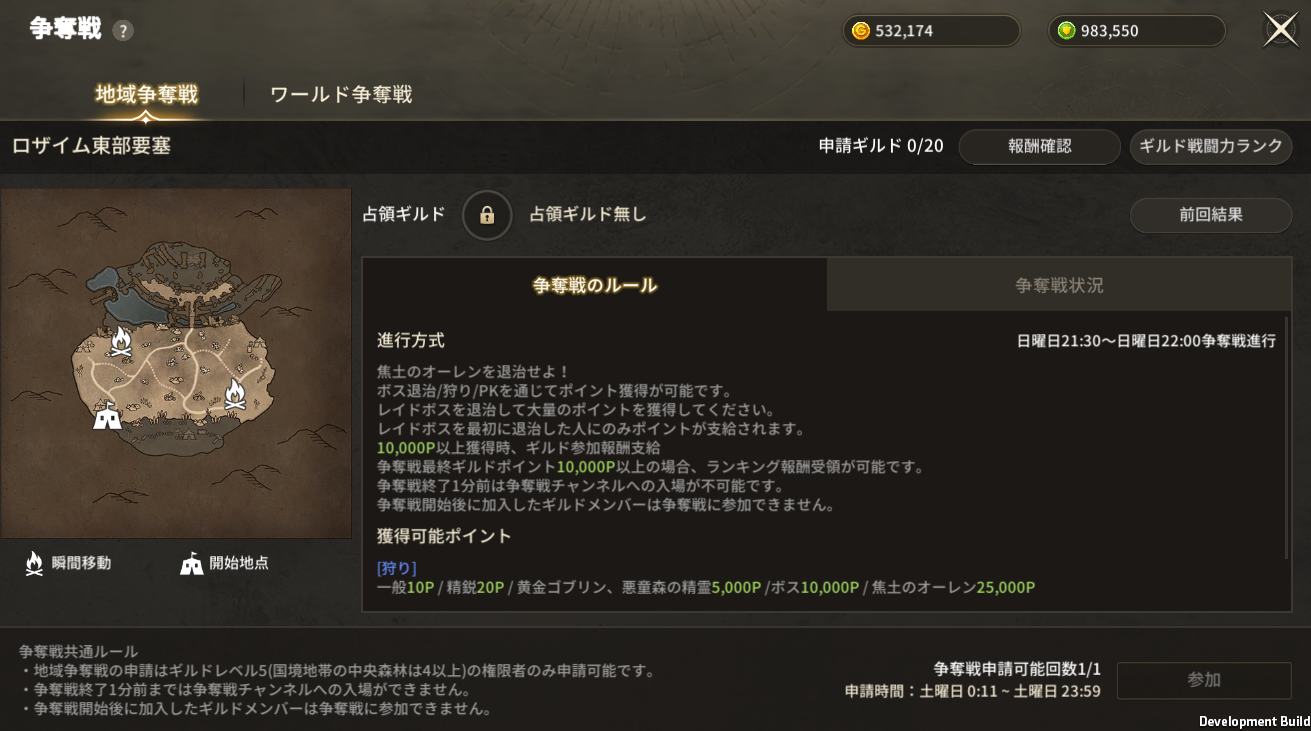Open the ギルド戦闘力ランク button
The image size is (1311, 731).
(x=1211, y=147)
